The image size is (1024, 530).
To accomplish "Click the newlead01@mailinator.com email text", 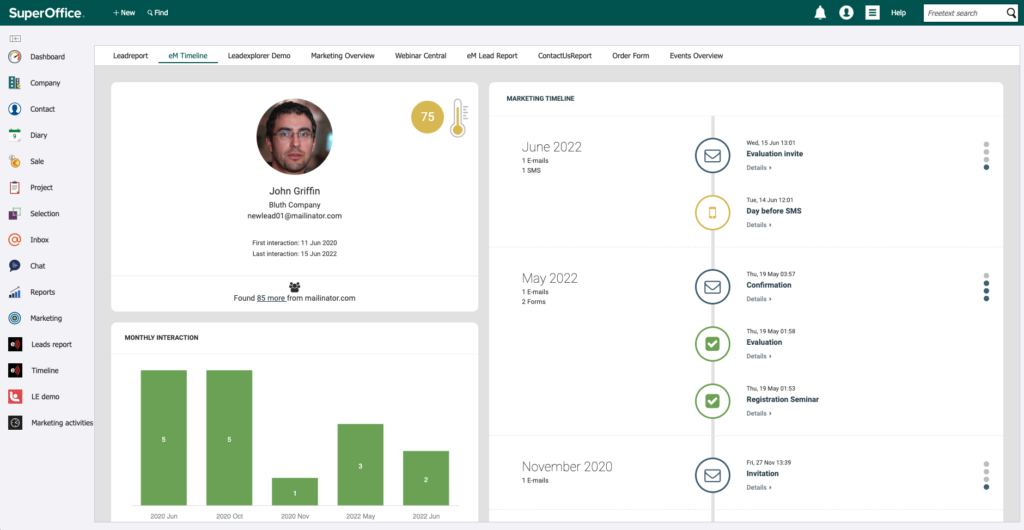I will (x=295, y=215).
